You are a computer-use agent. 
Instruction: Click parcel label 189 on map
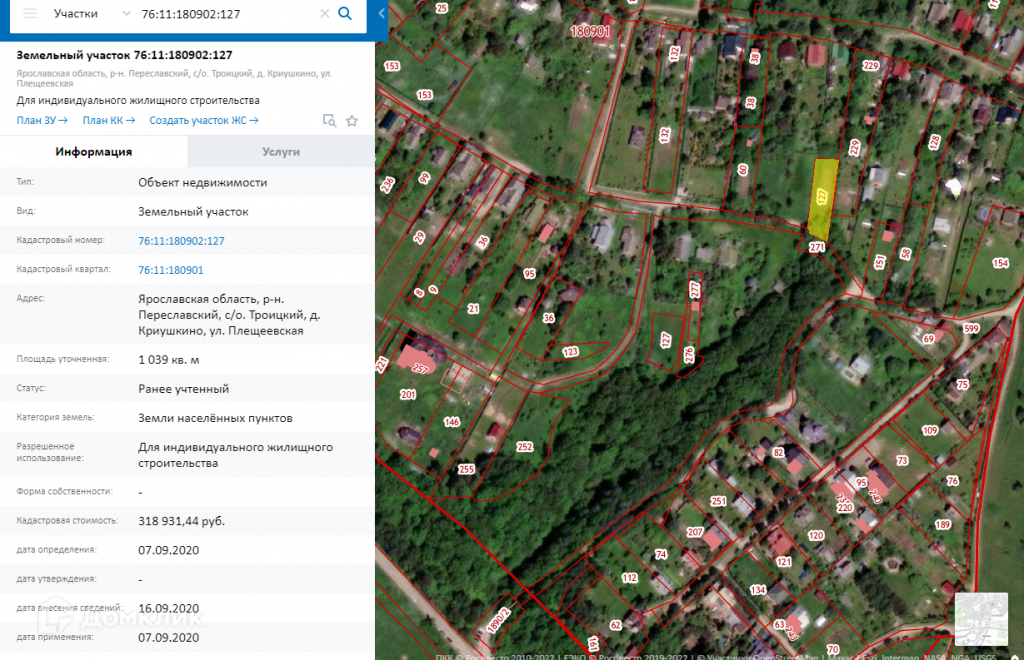942,524
